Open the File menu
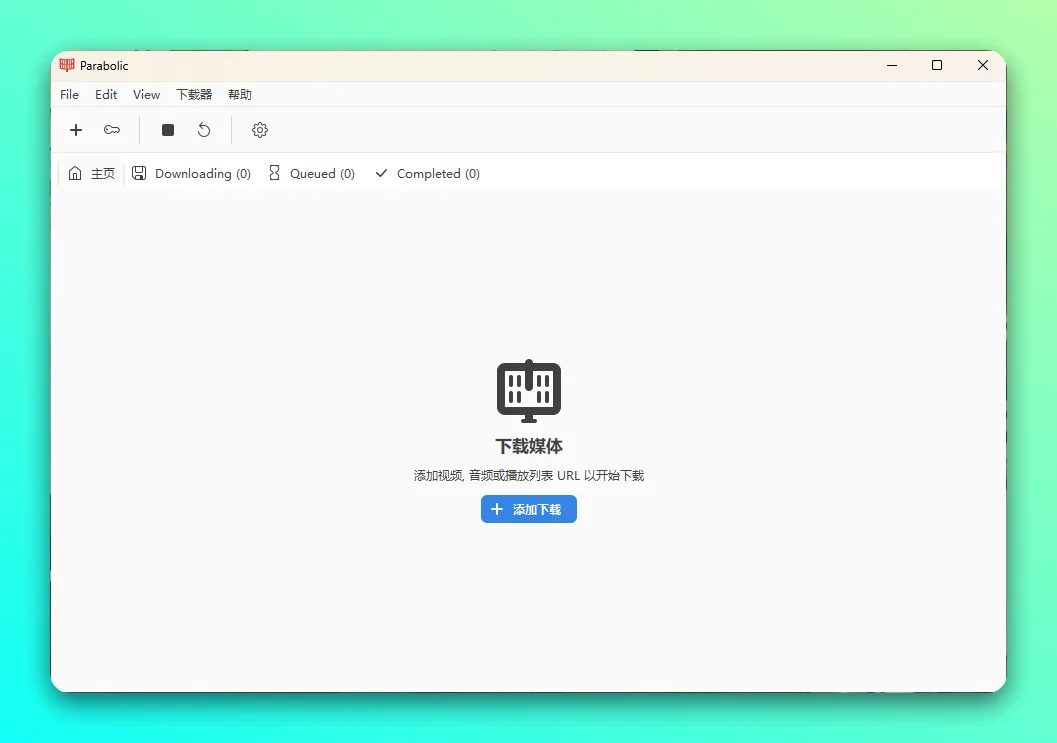 click(x=69, y=94)
